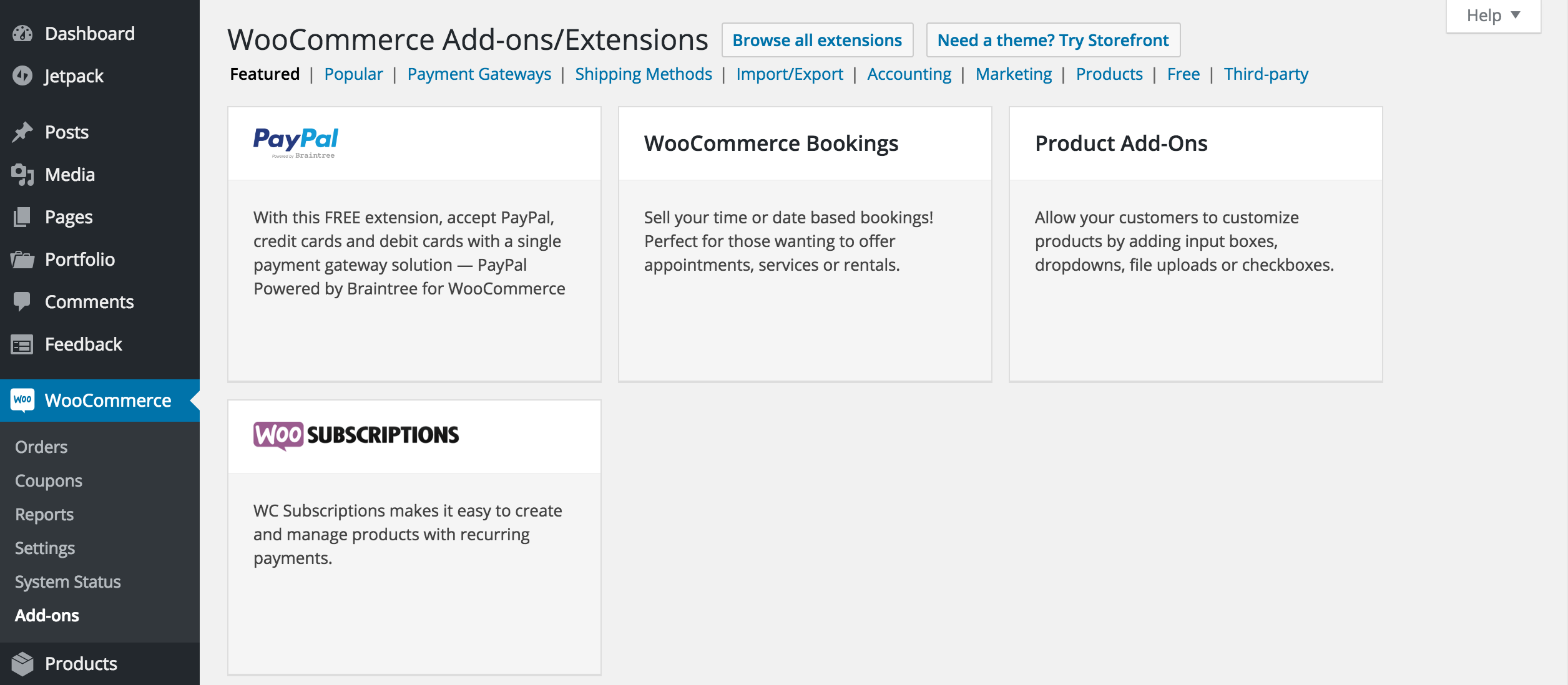Viewport: 1568px width, 685px height.
Task: Open the Payment Gateways category
Action: click(x=479, y=74)
